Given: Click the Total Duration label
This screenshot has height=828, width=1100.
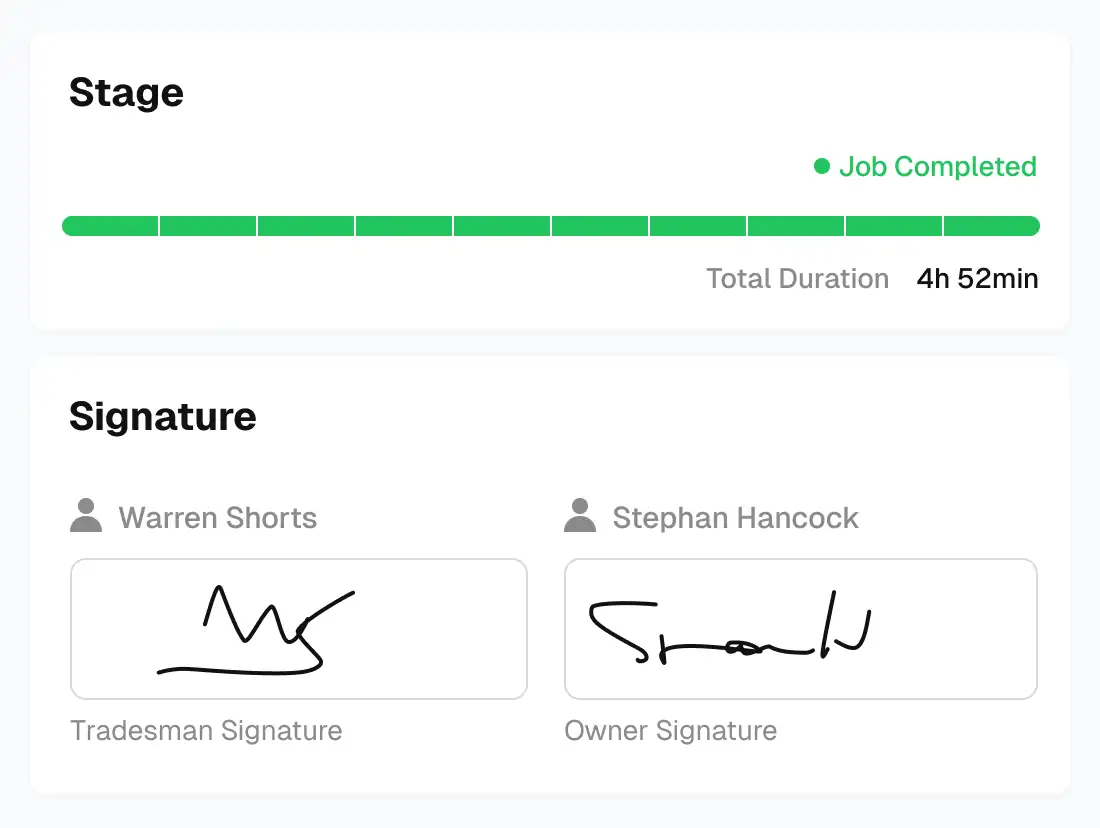Looking at the screenshot, I should pos(797,278).
